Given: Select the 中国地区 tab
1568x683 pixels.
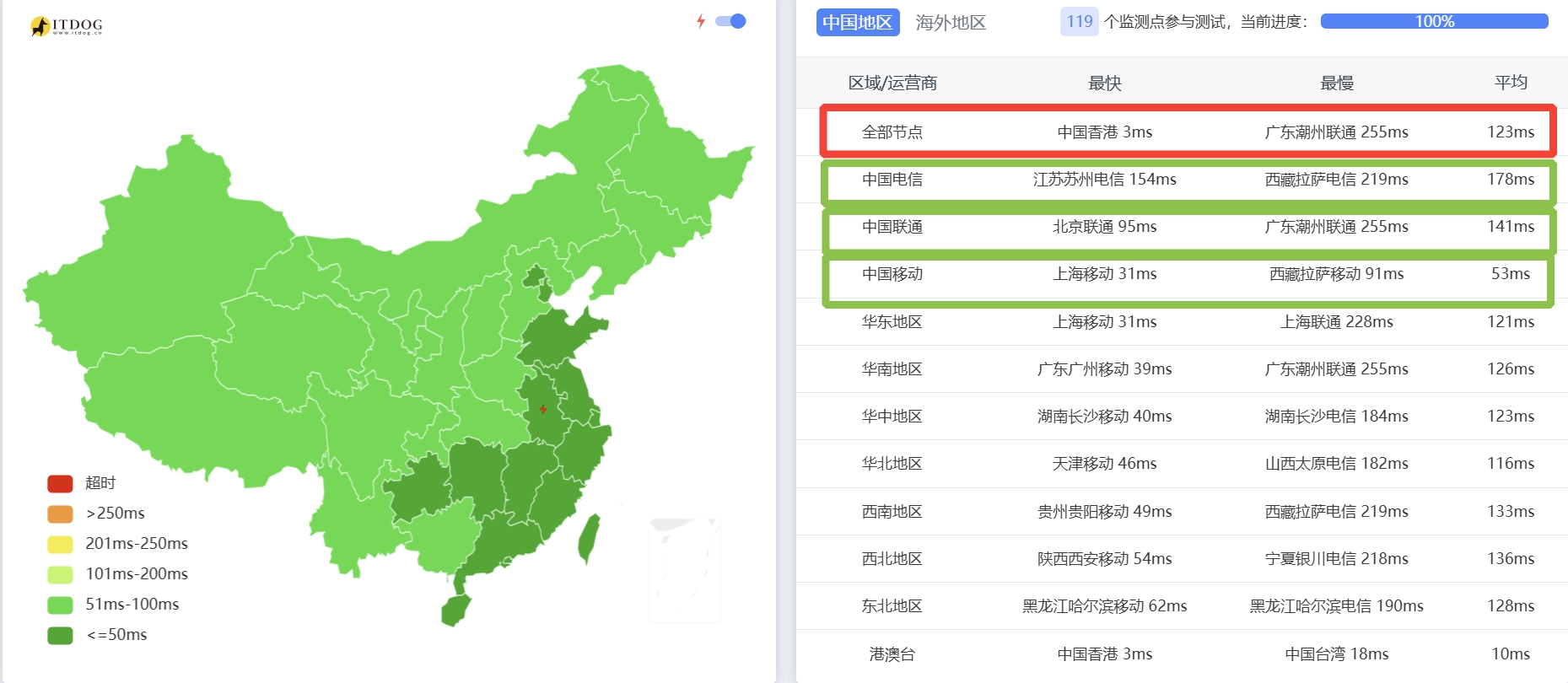Looking at the screenshot, I should click(x=858, y=23).
